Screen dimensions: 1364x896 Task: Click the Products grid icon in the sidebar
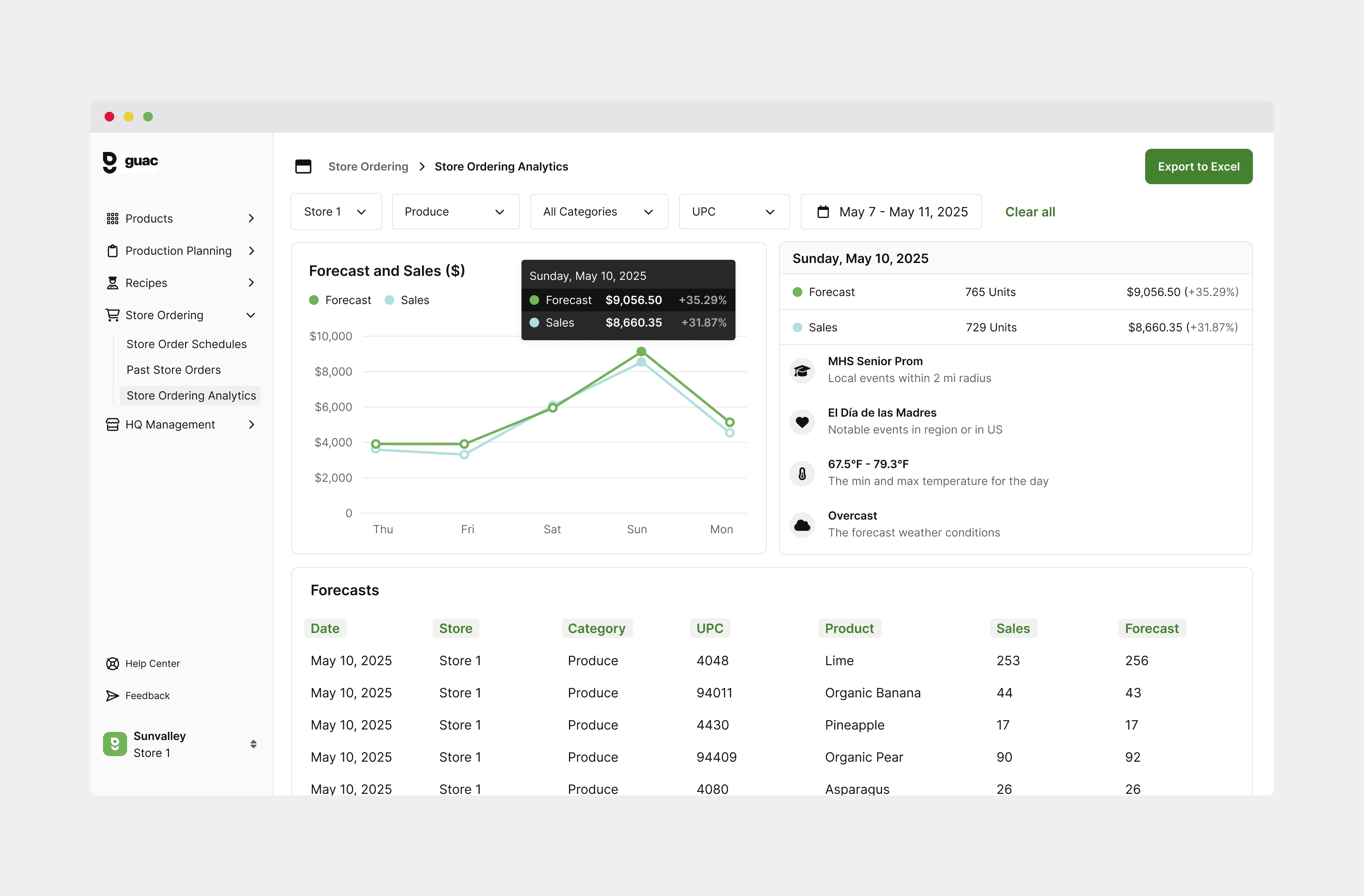[112, 218]
